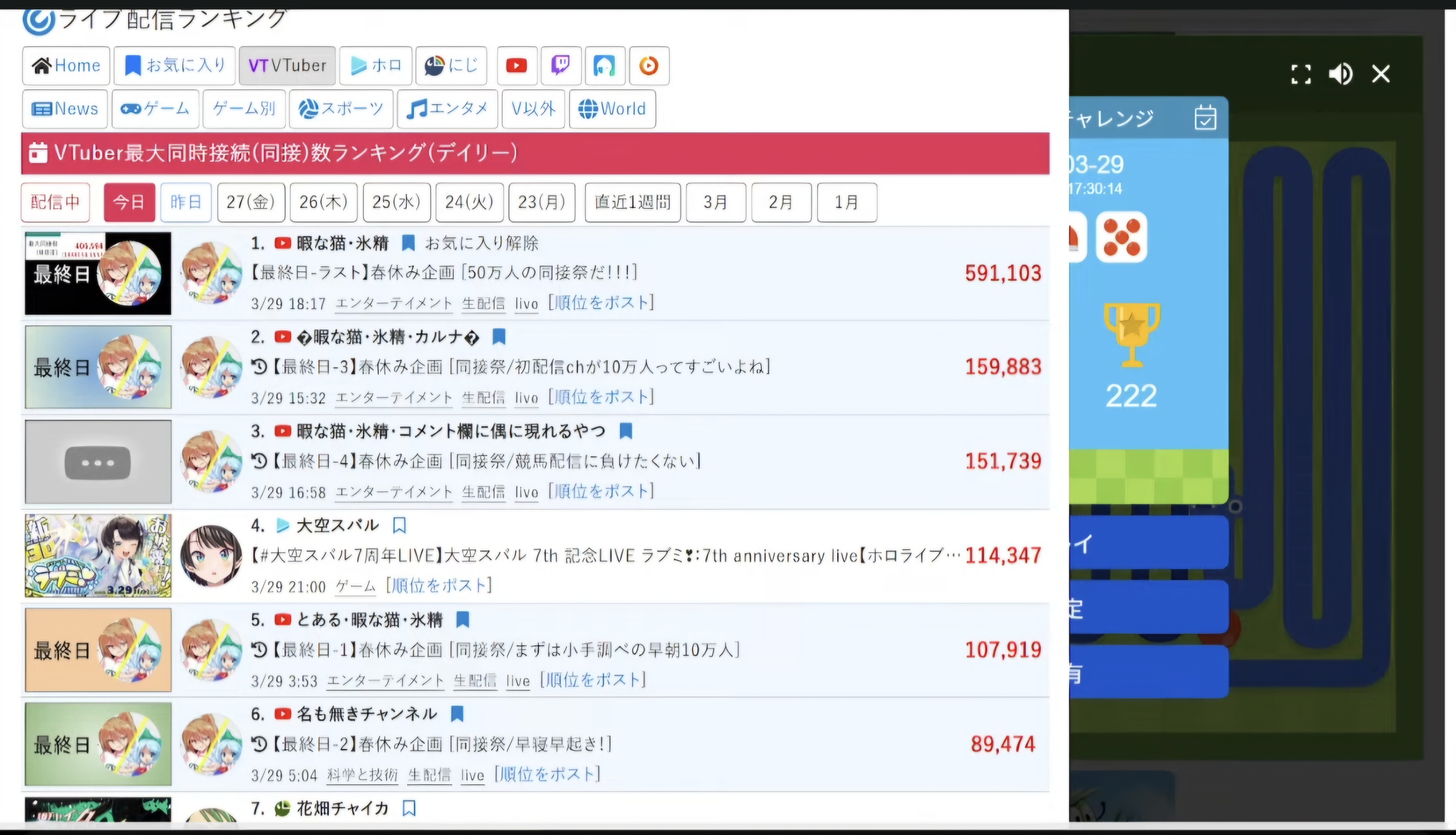Click the 配信中 filter button
The height and width of the screenshot is (835, 1456).
(56, 202)
